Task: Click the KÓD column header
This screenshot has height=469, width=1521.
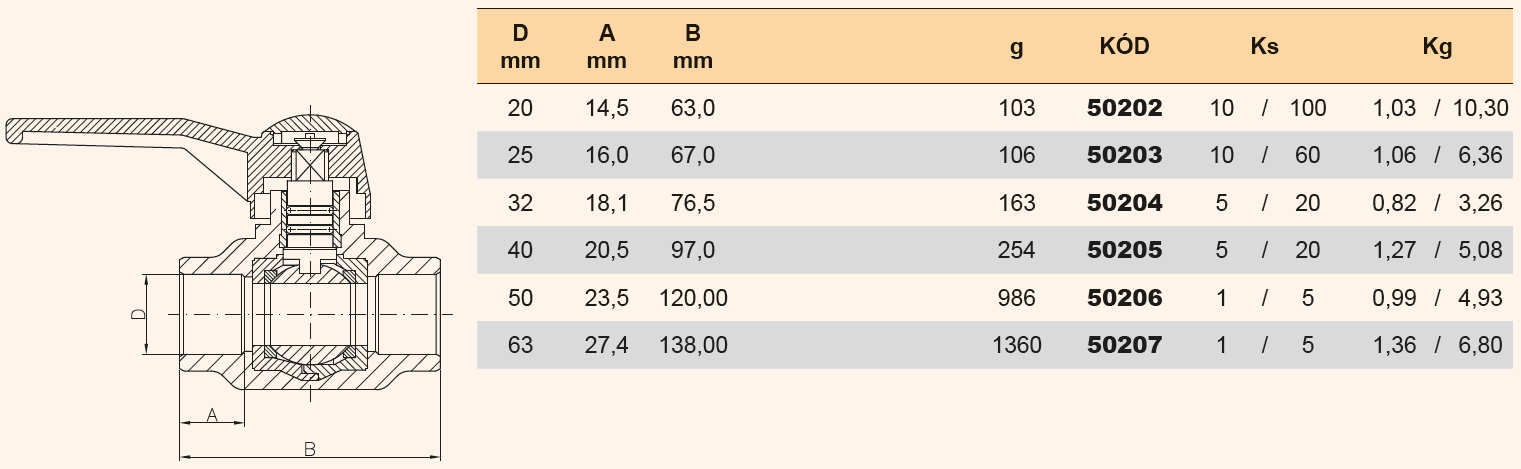Action: [1124, 46]
